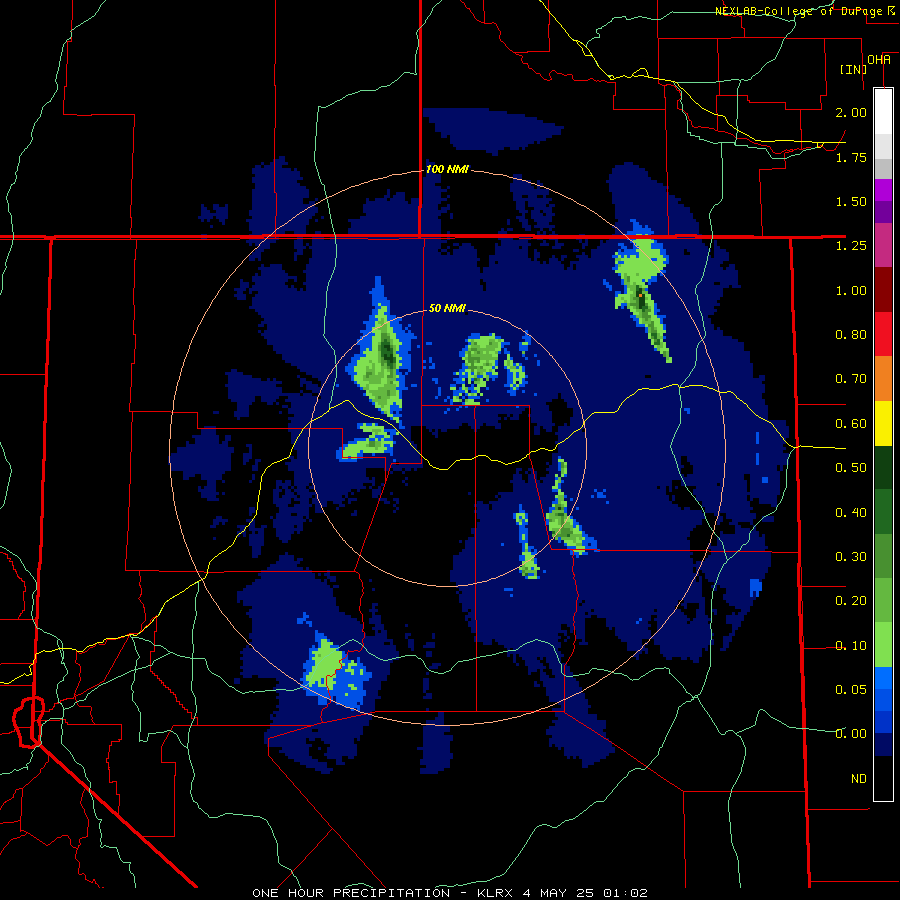Click the 0.80 legend value
This screenshot has width=900, height=900.
(x=851, y=335)
